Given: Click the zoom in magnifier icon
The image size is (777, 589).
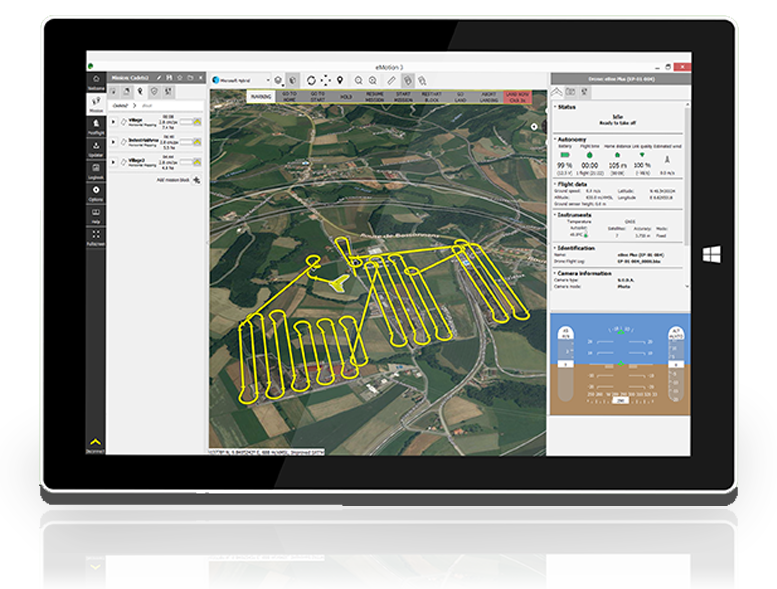Looking at the screenshot, I should coord(373,80).
